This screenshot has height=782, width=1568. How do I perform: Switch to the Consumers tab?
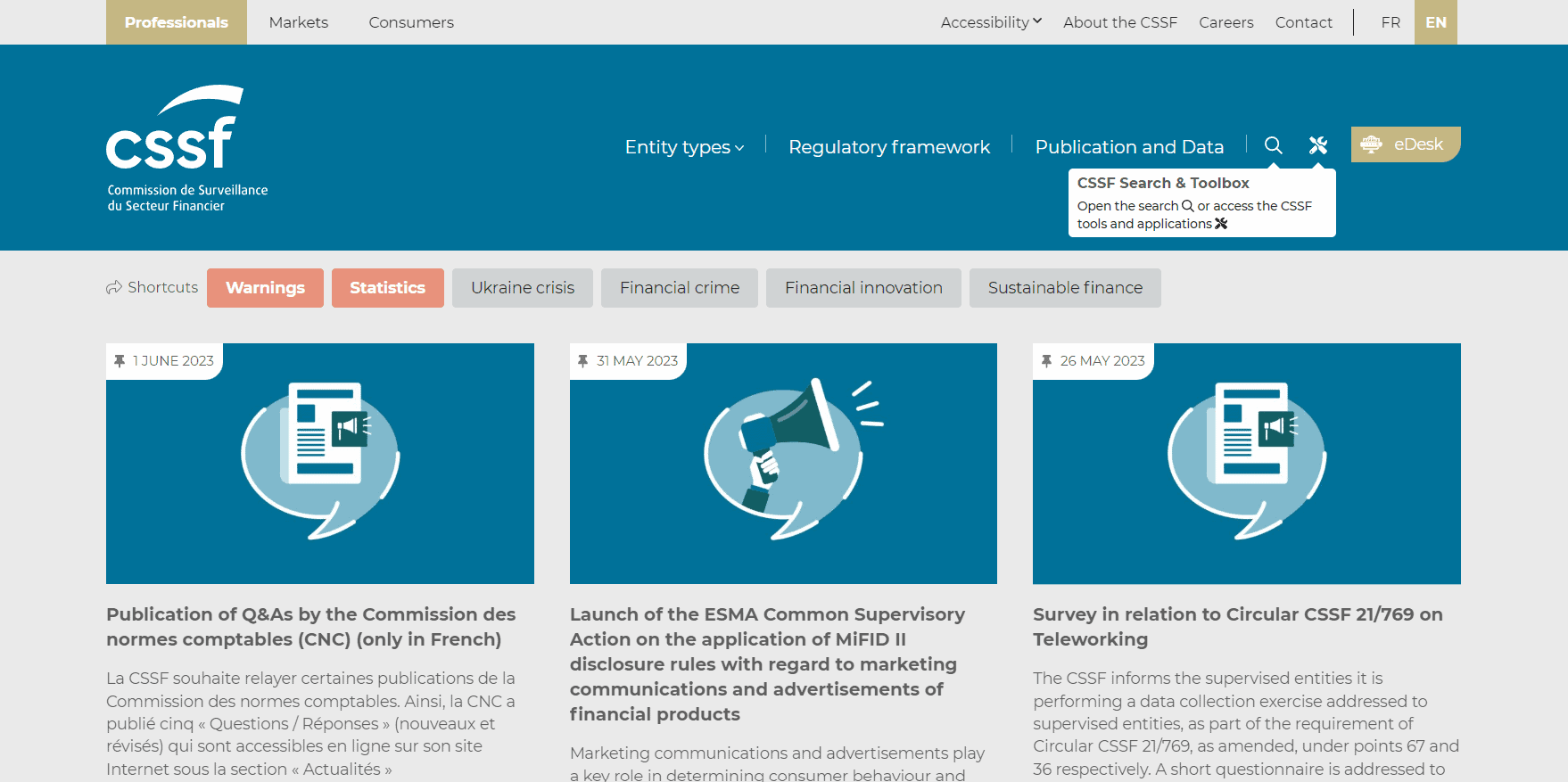[411, 22]
